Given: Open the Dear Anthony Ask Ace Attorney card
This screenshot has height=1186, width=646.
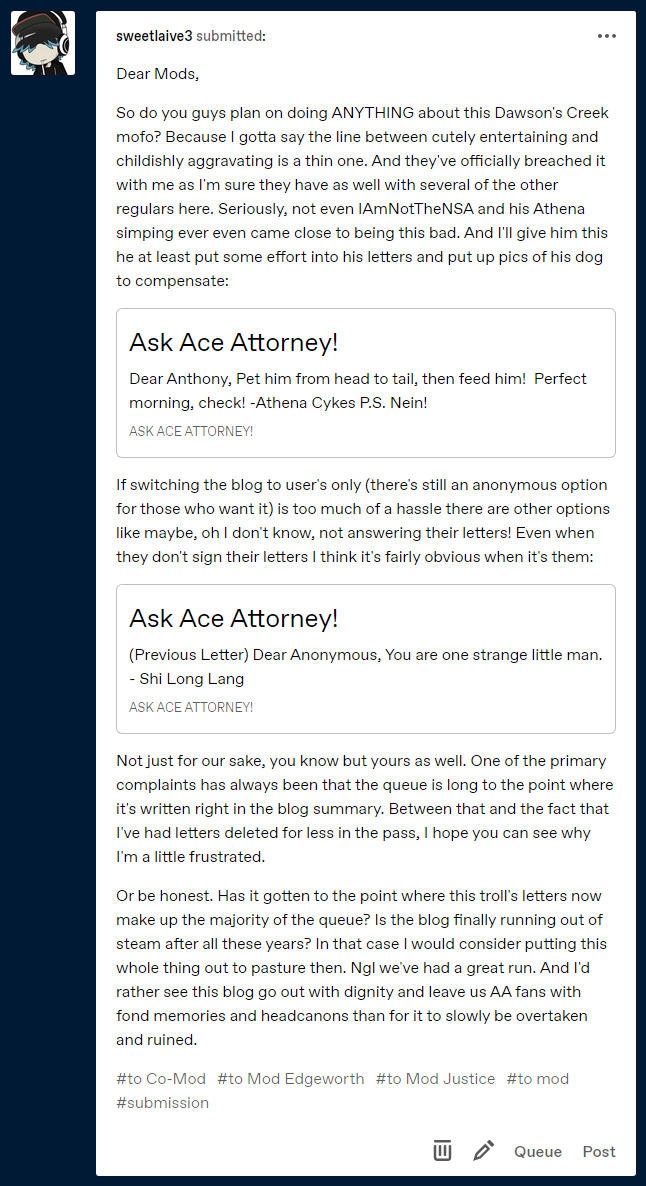Looking at the screenshot, I should coord(365,383).
